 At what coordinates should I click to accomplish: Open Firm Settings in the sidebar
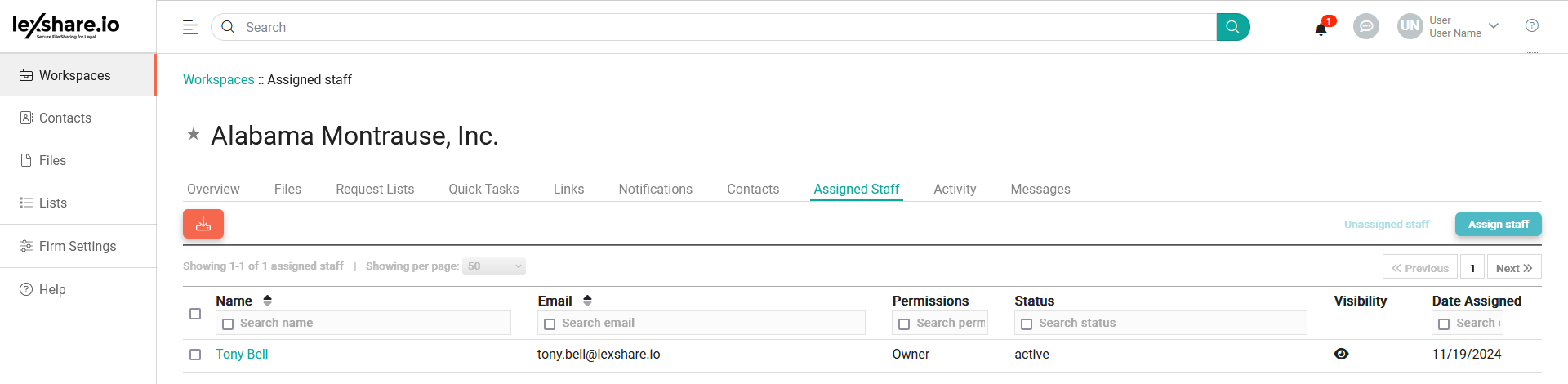click(78, 246)
